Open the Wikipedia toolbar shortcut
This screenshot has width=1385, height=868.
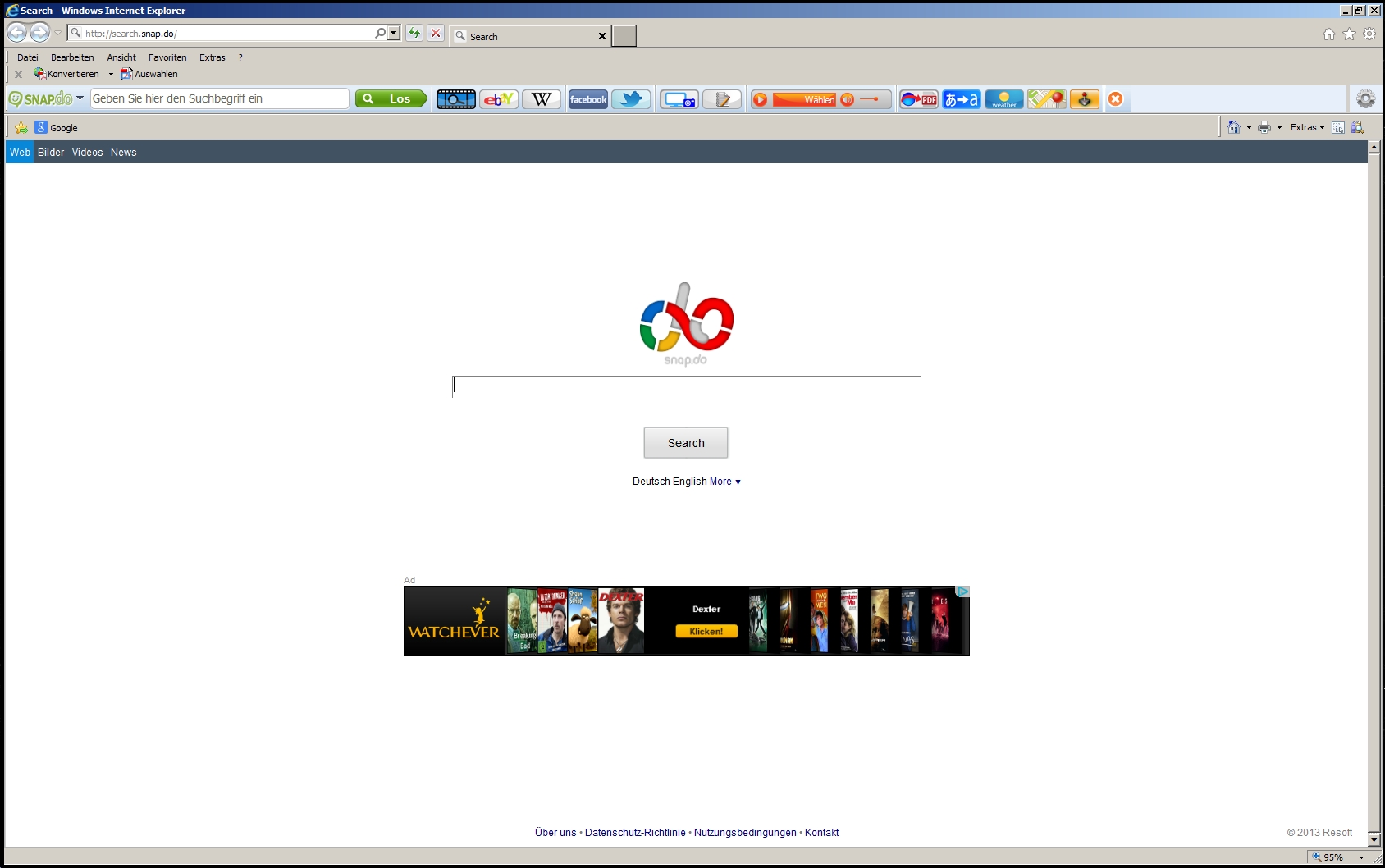click(x=542, y=99)
